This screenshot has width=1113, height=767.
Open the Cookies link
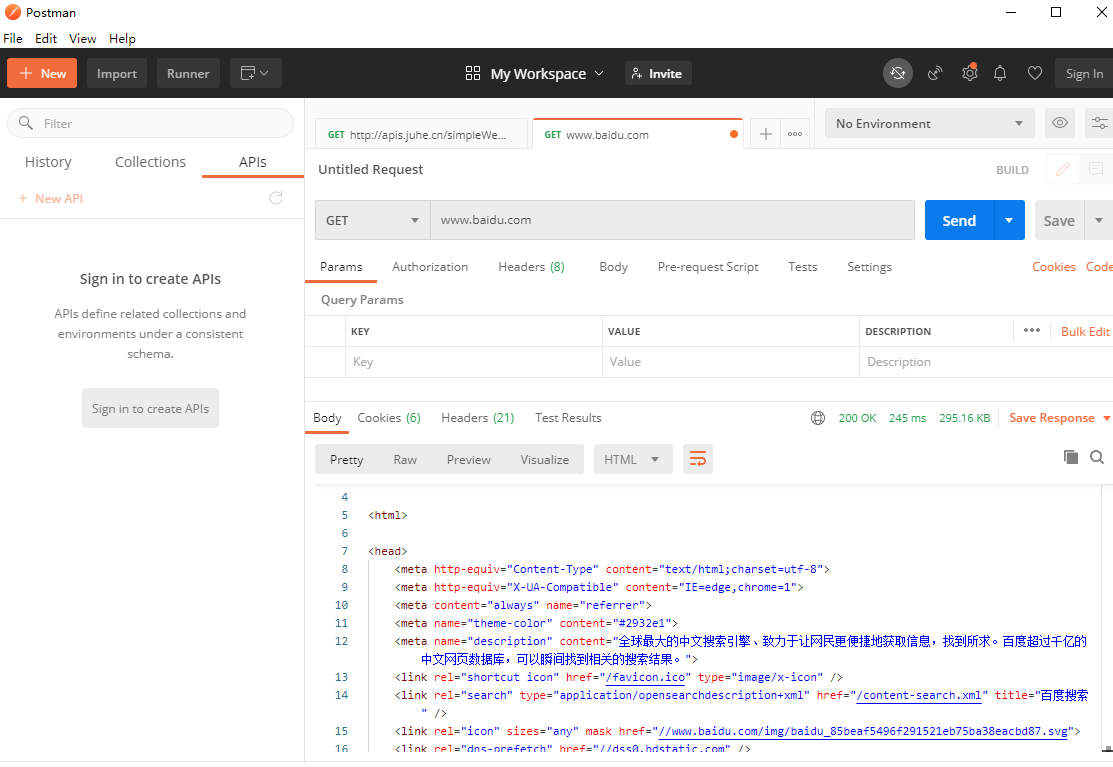point(1053,267)
